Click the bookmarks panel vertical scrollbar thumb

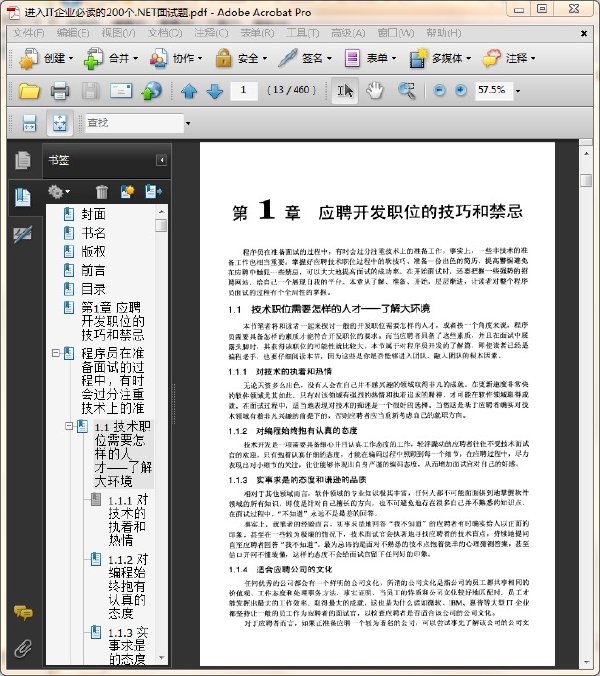(x=161, y=225)
